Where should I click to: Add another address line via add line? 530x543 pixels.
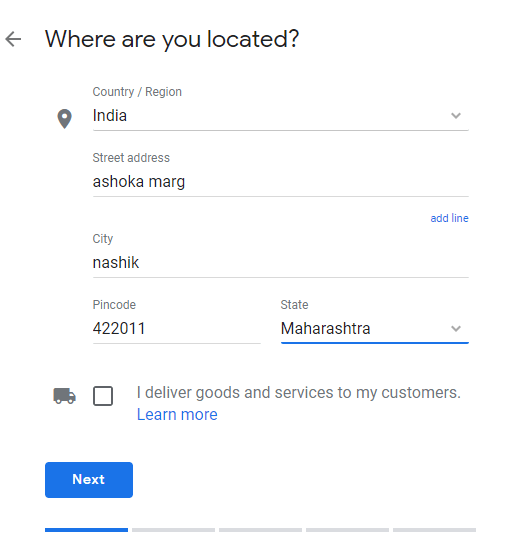(449, 218)
